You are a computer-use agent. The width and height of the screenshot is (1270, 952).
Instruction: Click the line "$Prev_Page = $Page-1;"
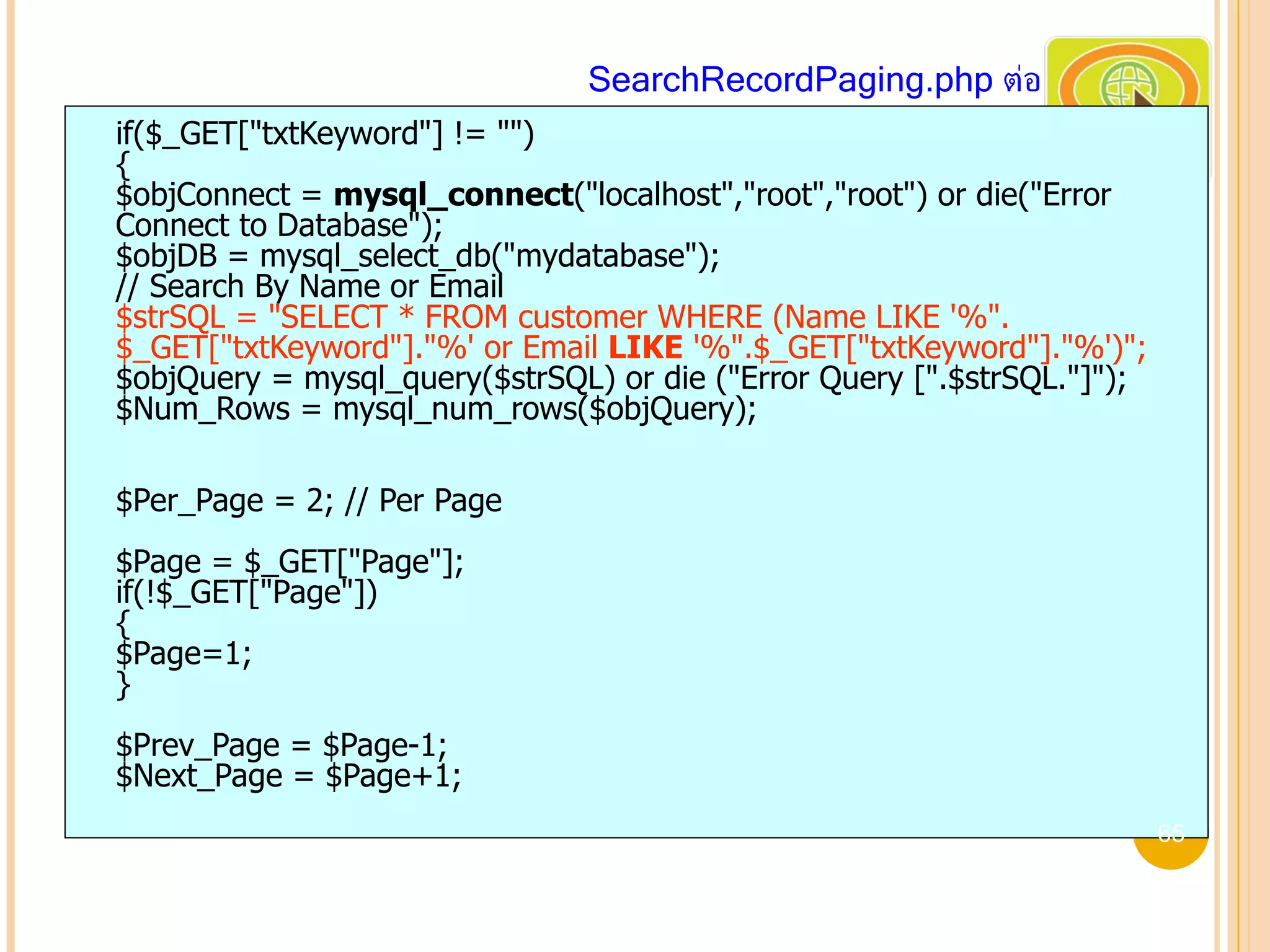(x=282, y=746)
